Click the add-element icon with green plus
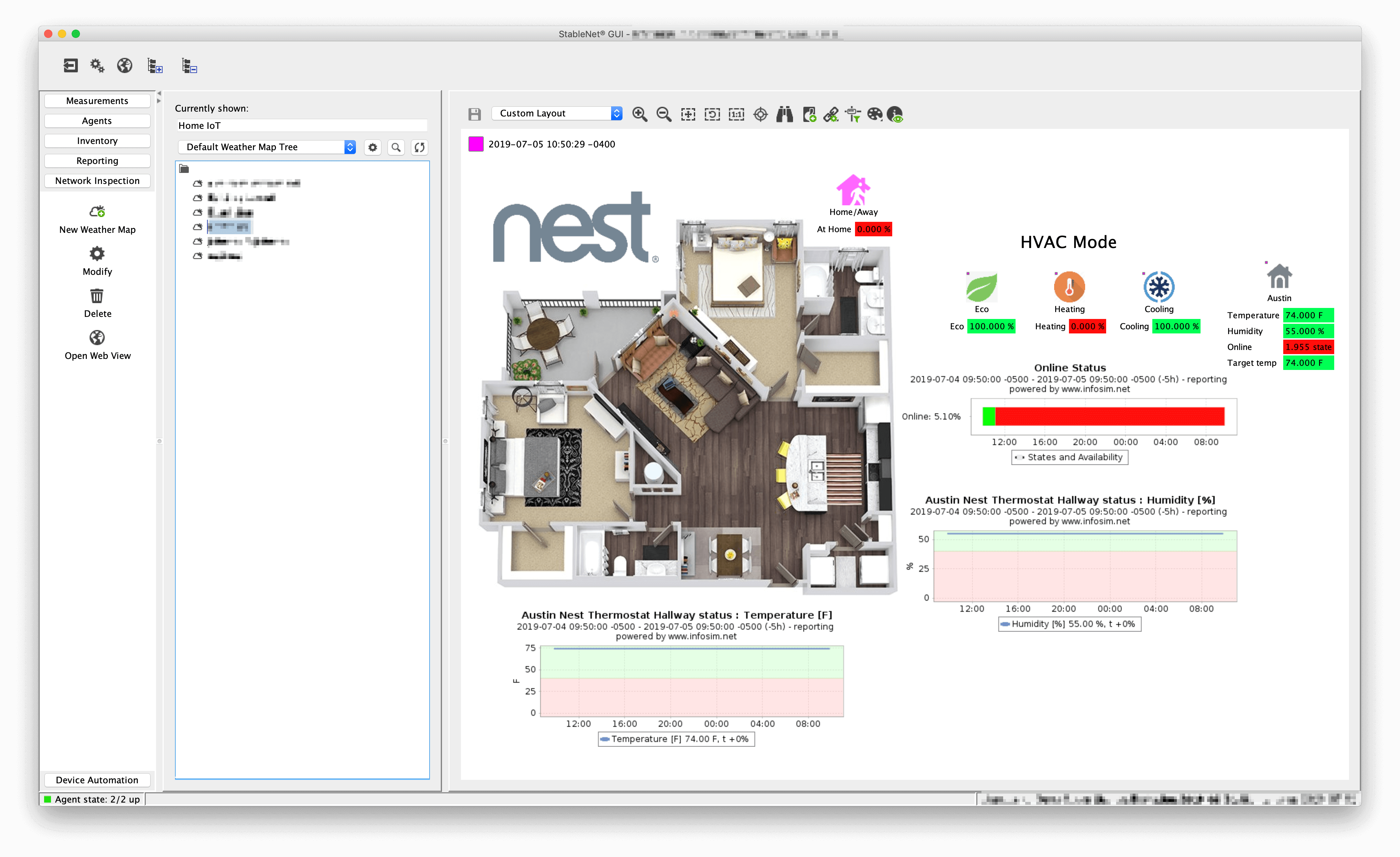The image size is (1400, 857). tap(809, 114)
